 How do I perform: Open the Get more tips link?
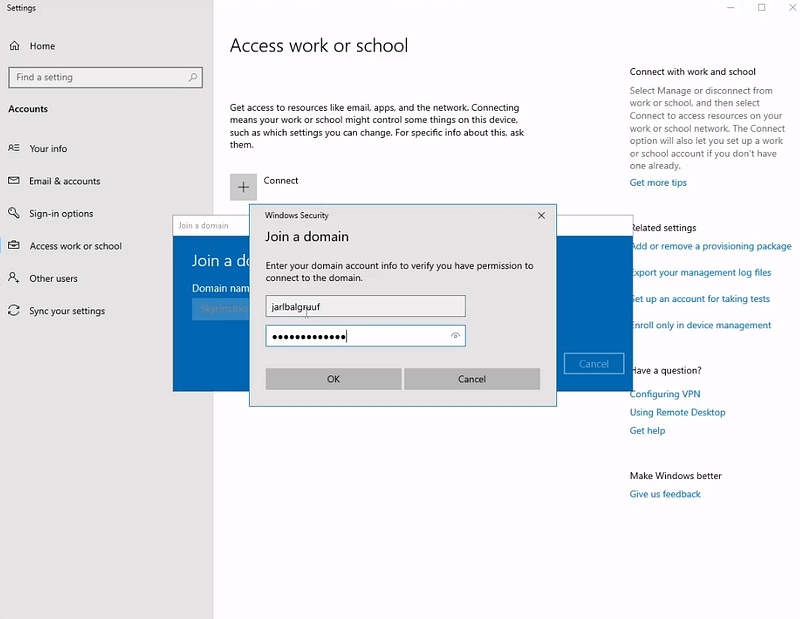(x=658, y=183)
